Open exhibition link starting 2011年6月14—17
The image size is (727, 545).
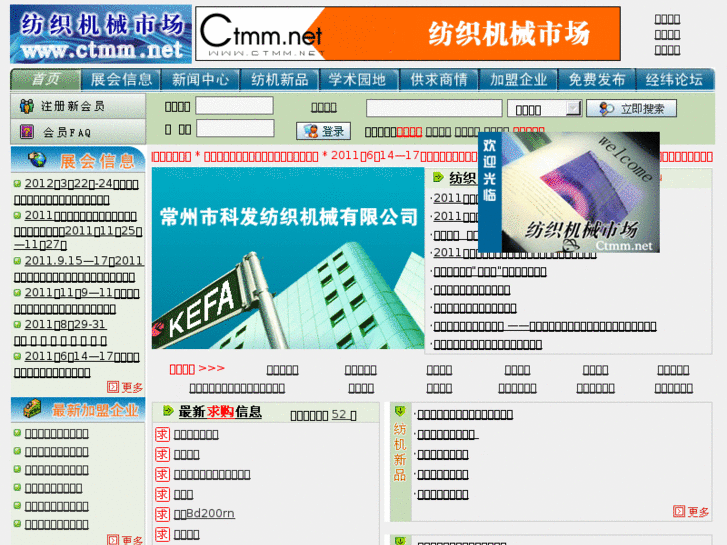click(x=77, y=364)
